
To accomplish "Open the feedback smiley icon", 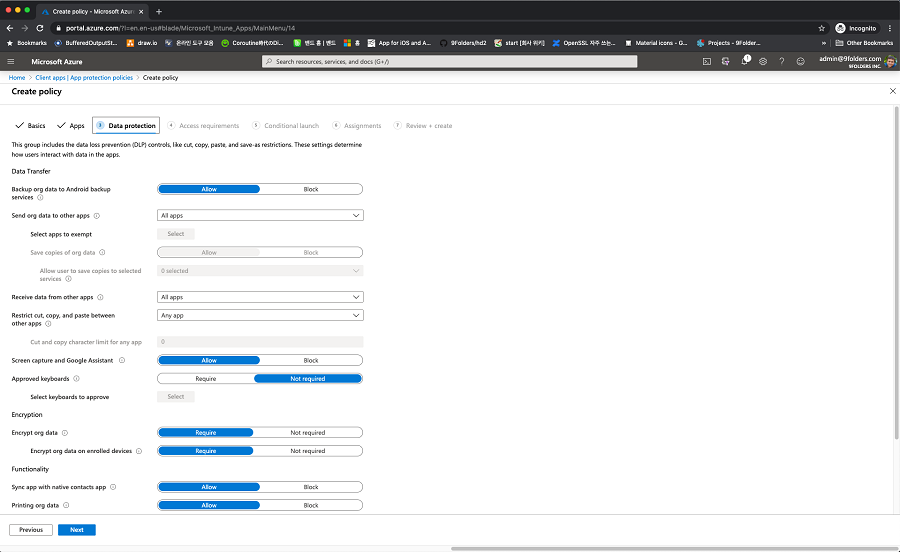I will tap(800, 61).
